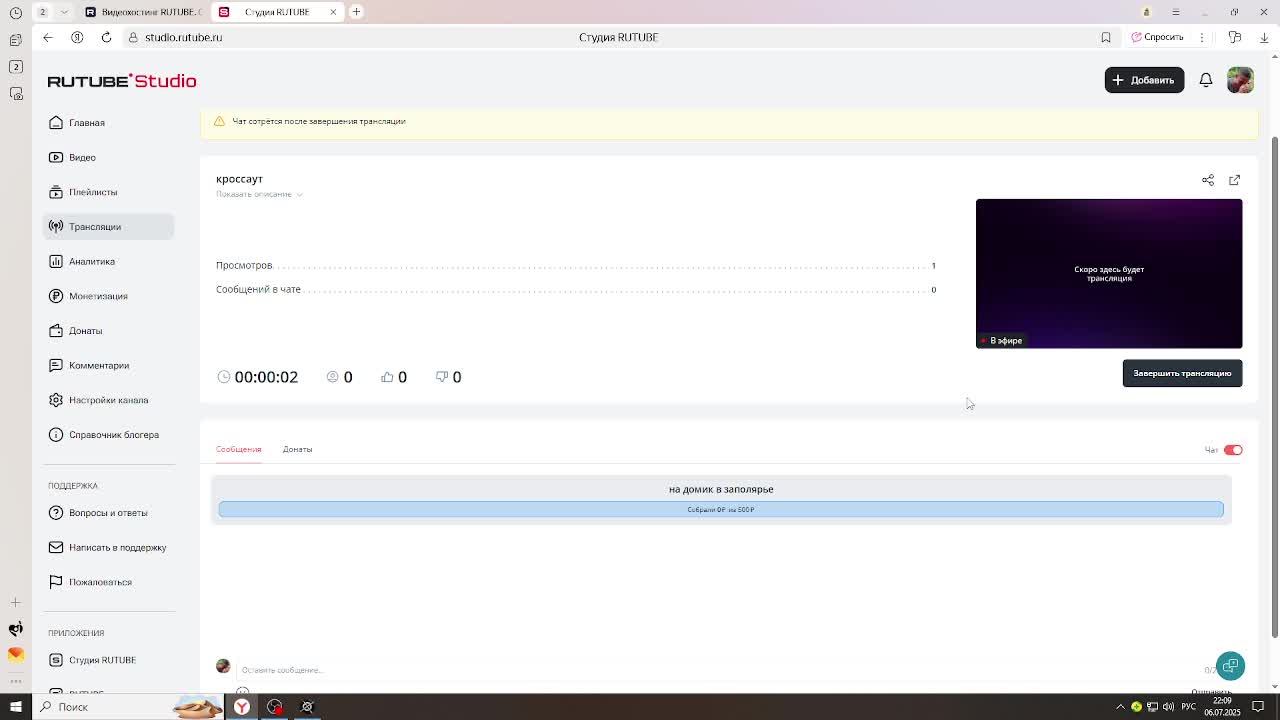Click the dislikes counter icon
This screenshot has width=1280, height=720.
tap(442, 377)
